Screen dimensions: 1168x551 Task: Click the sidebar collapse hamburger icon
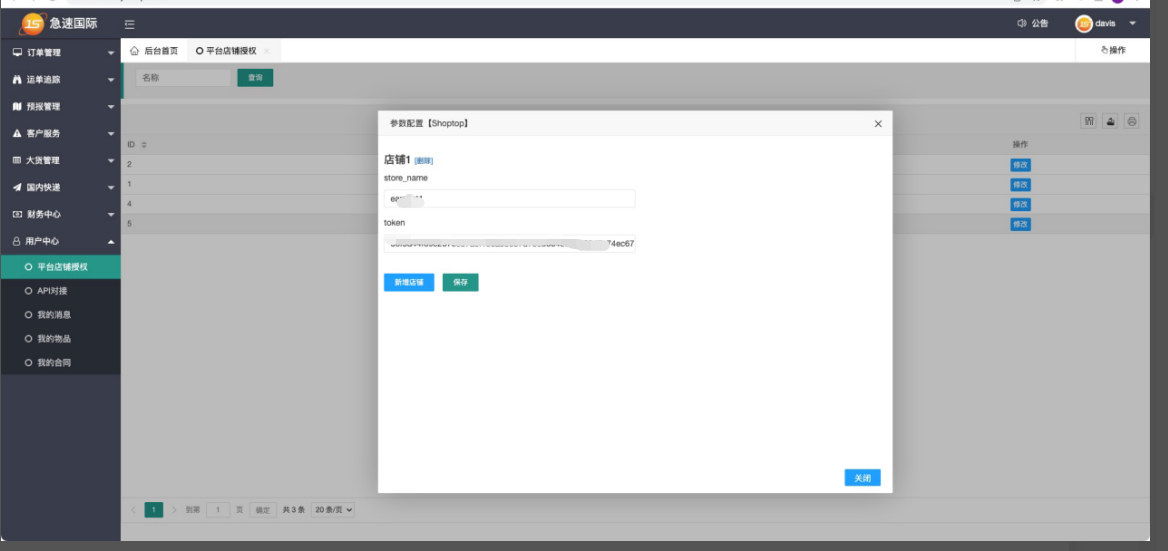pos(130,24)
